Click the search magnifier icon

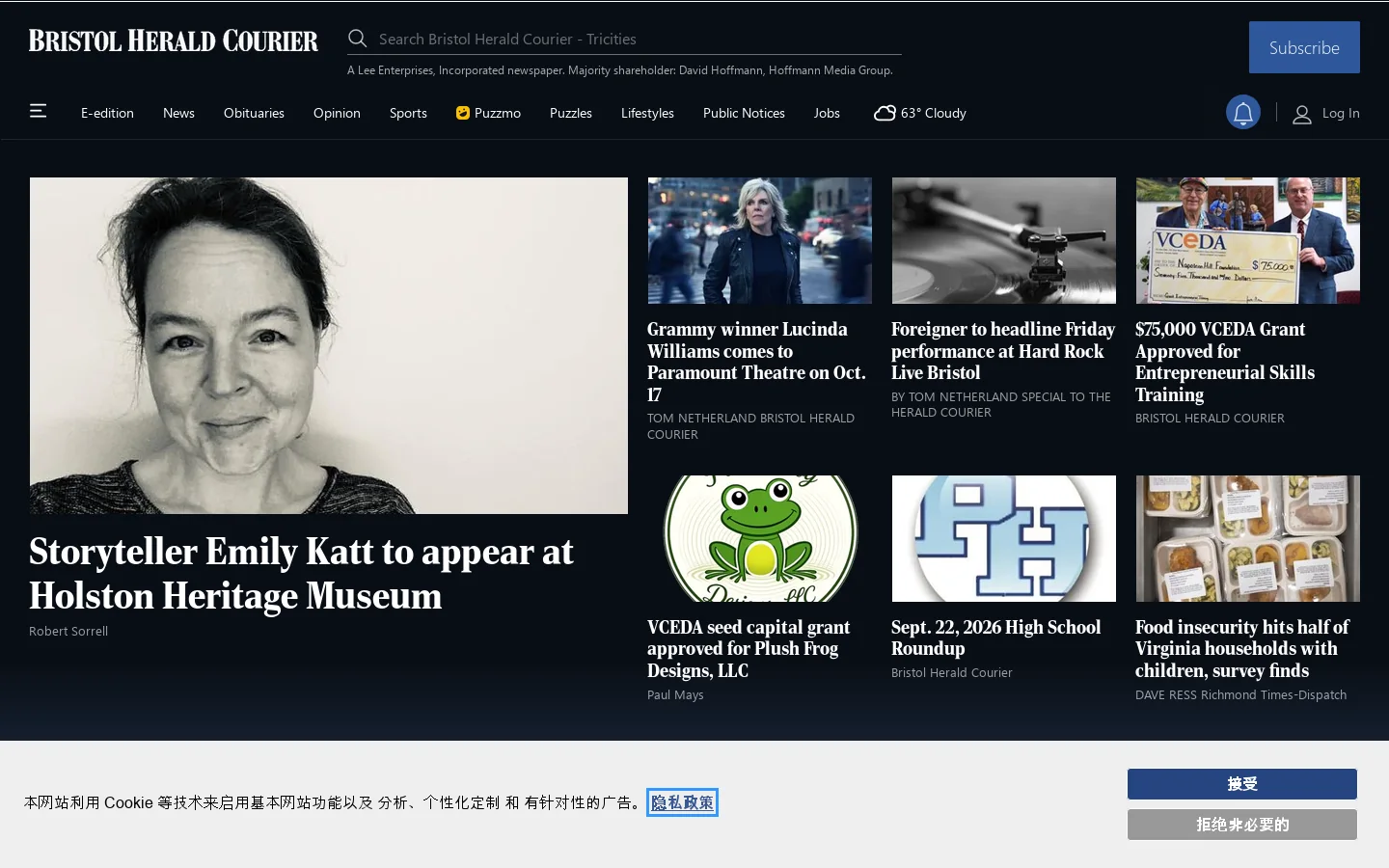[x=358, y=39]
